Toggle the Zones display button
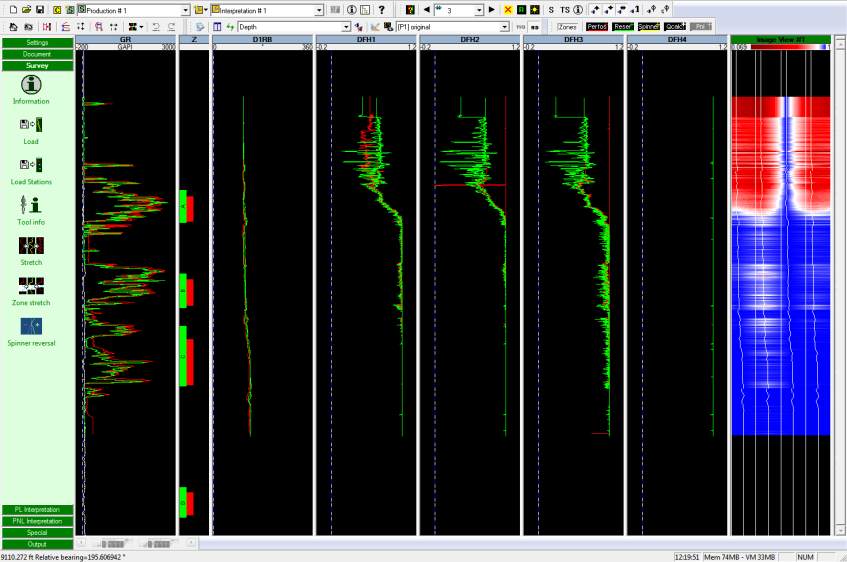847x562 pixels. 567,26
